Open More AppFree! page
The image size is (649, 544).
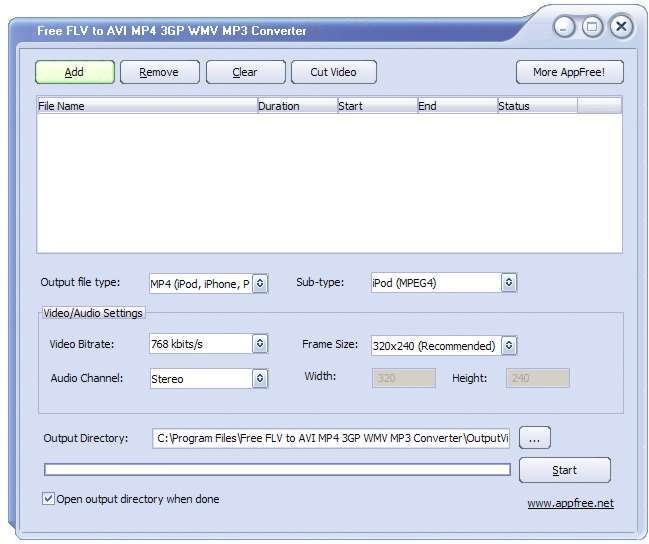click(570, 72)
